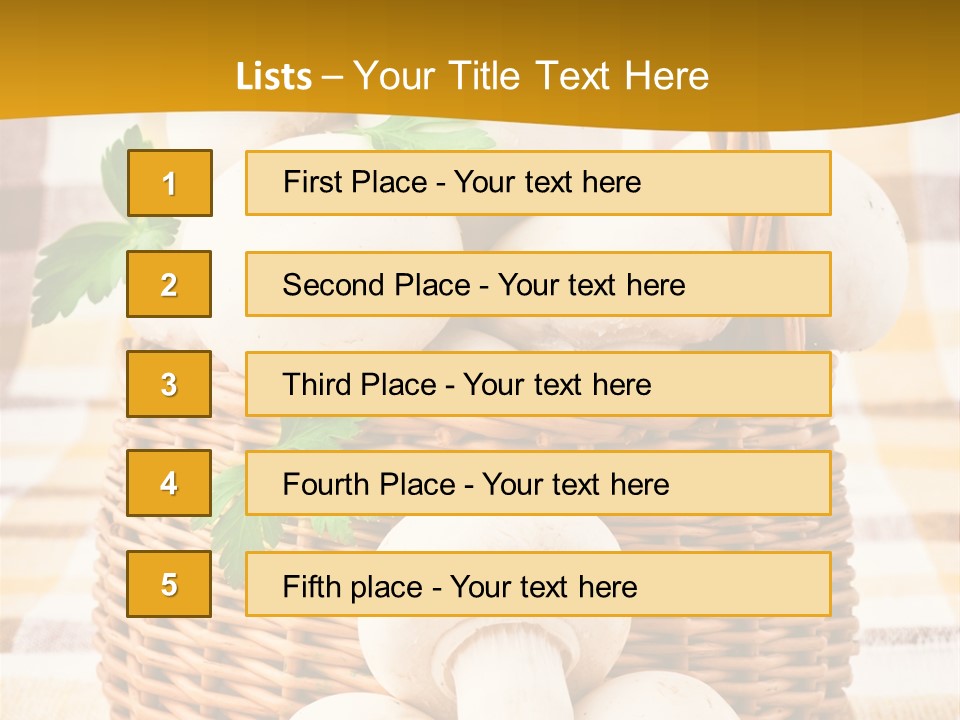Select the Third Place text bar
The width and height of the screenshot is (960, 720).
tap(538, 384)
